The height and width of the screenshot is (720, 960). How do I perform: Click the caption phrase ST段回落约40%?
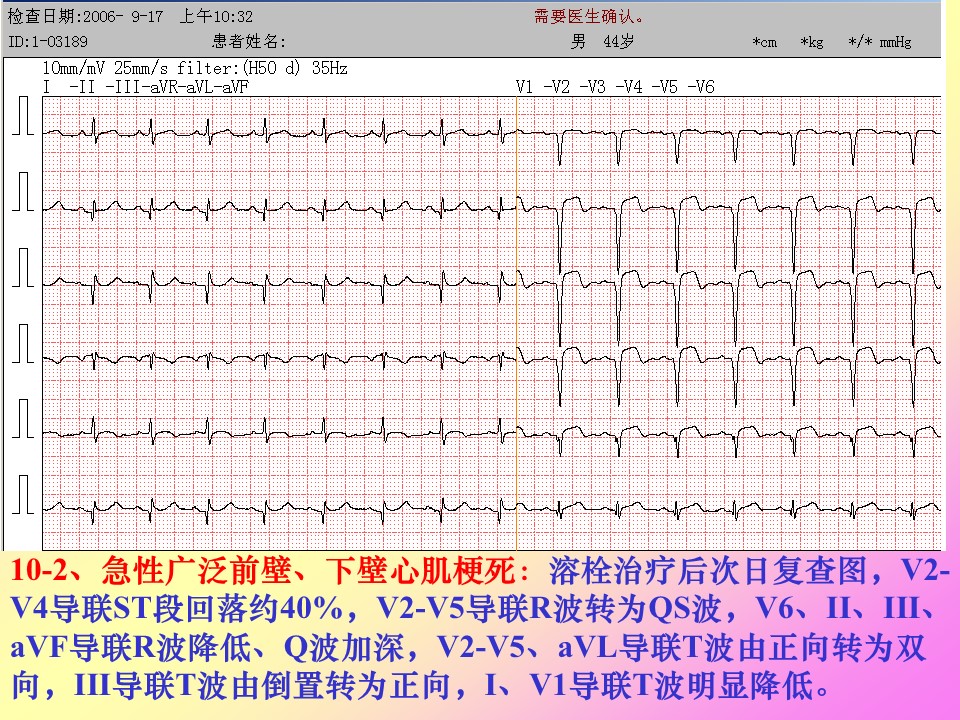[228, 609]
